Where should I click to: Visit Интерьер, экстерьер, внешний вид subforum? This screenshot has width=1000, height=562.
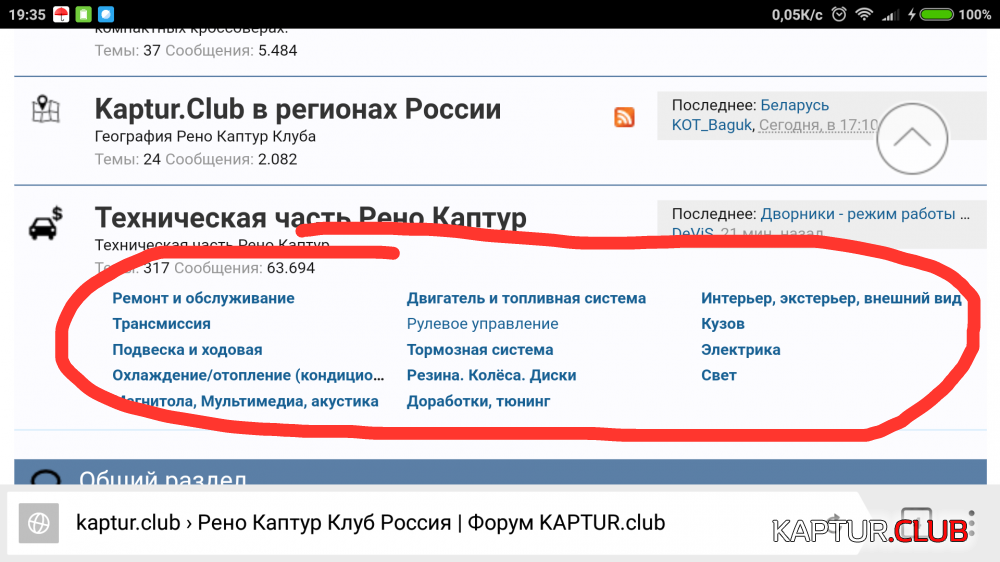coord(831,298)
